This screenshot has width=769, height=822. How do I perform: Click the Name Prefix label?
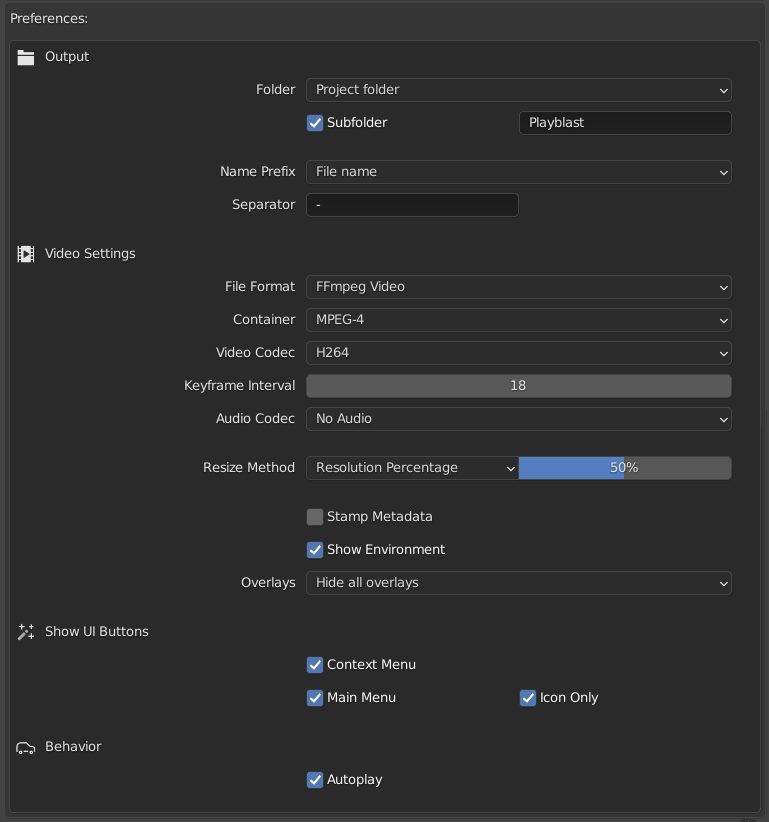pyautogui.click(x=257, y=172)
